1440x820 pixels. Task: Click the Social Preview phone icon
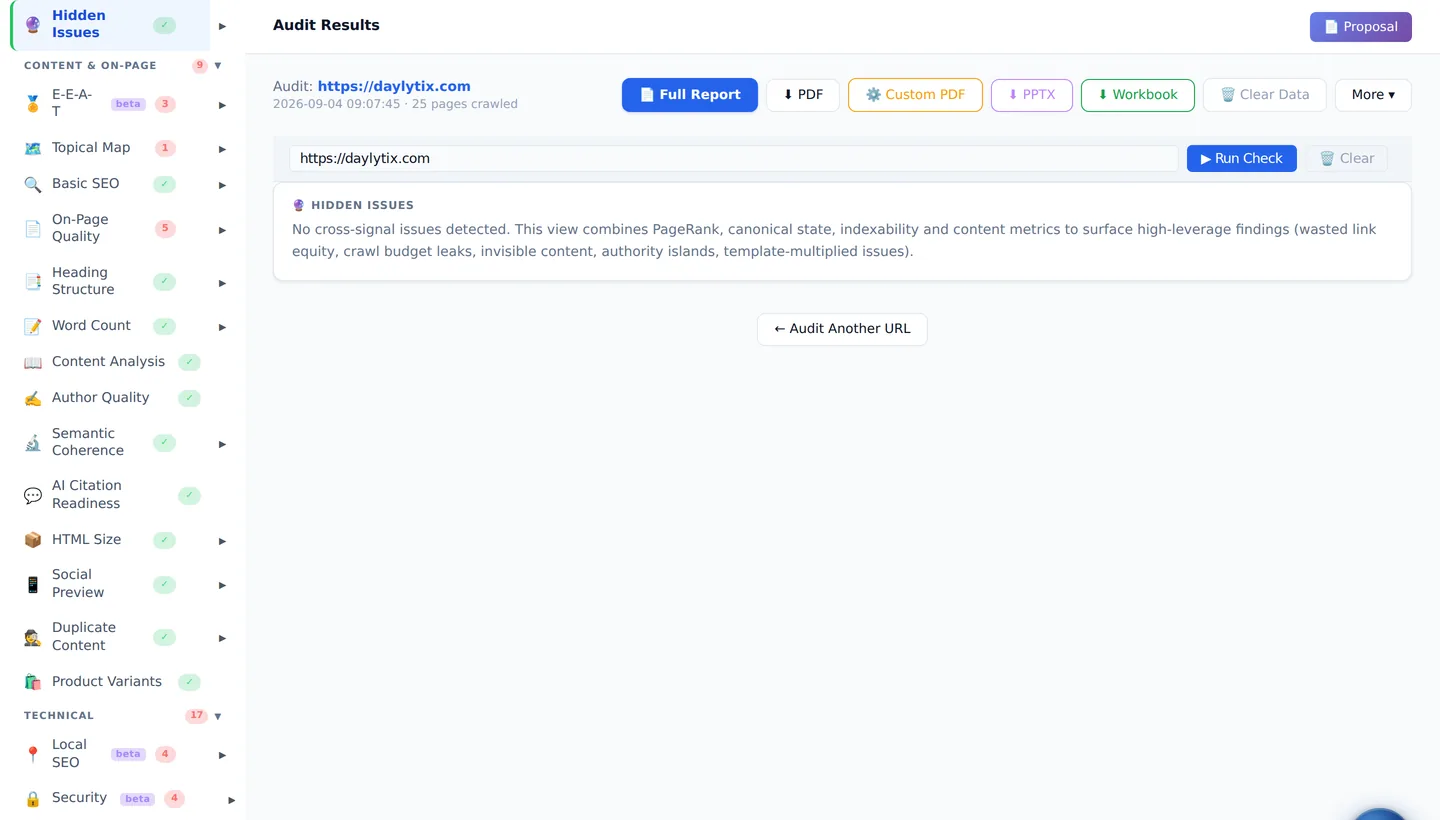click(33, 584)
